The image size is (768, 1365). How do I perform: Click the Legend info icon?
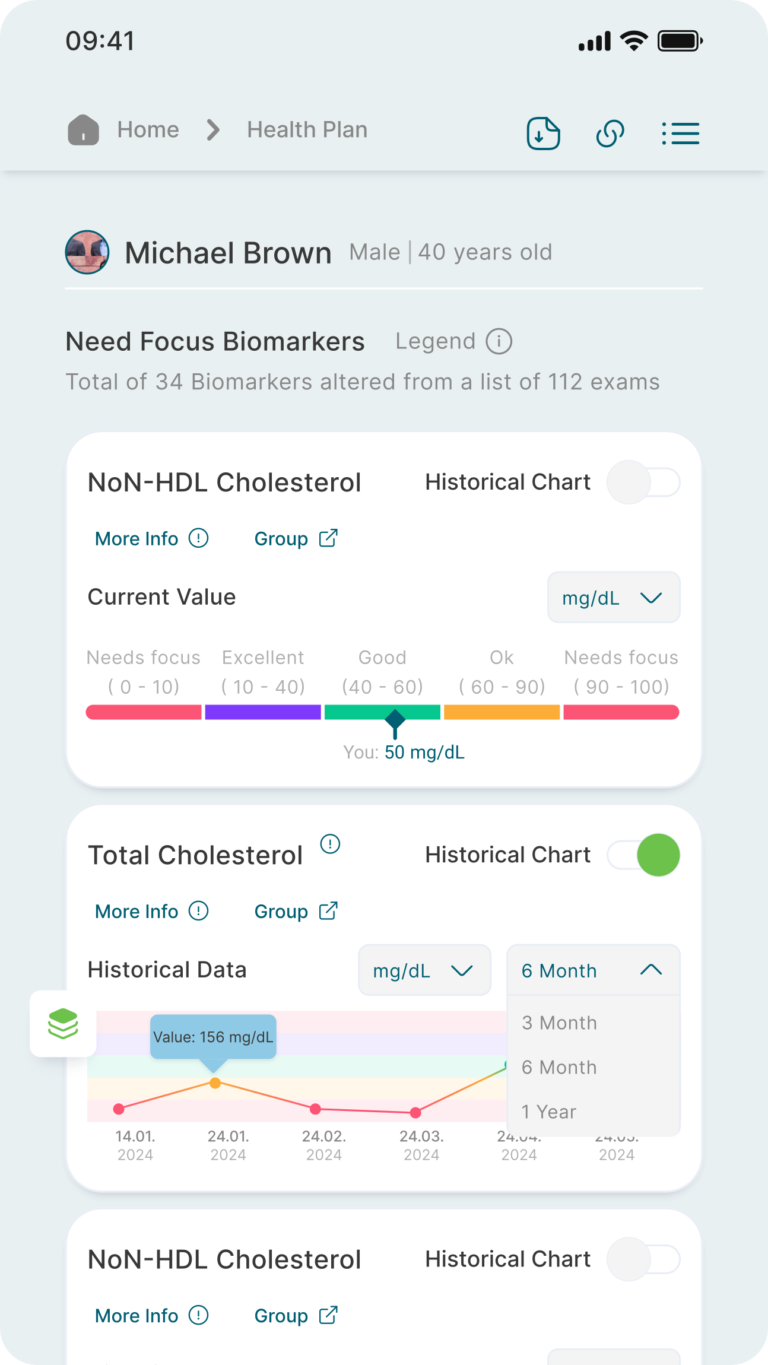499,342
